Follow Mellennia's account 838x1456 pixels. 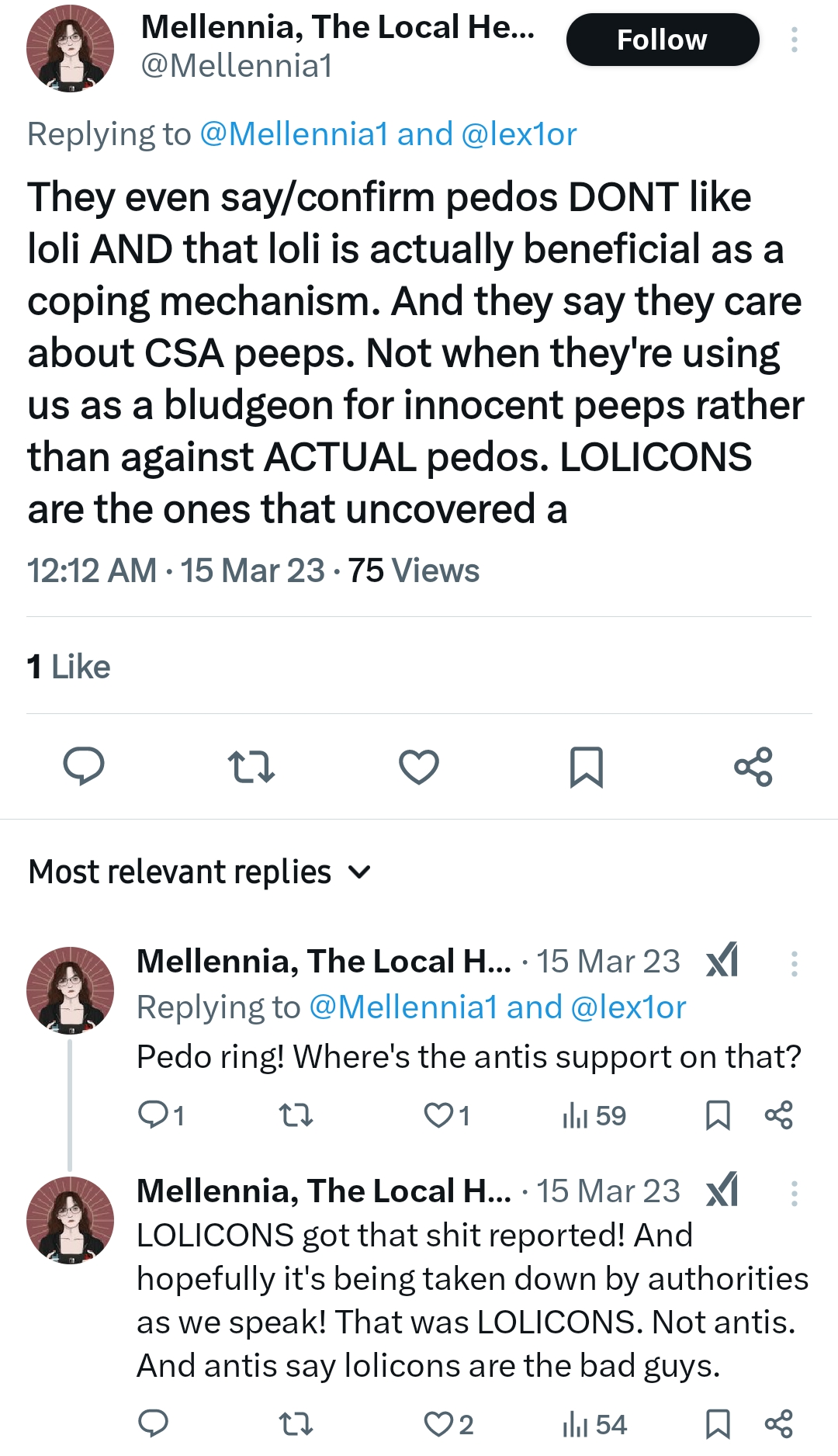click(x=663, y=40)
